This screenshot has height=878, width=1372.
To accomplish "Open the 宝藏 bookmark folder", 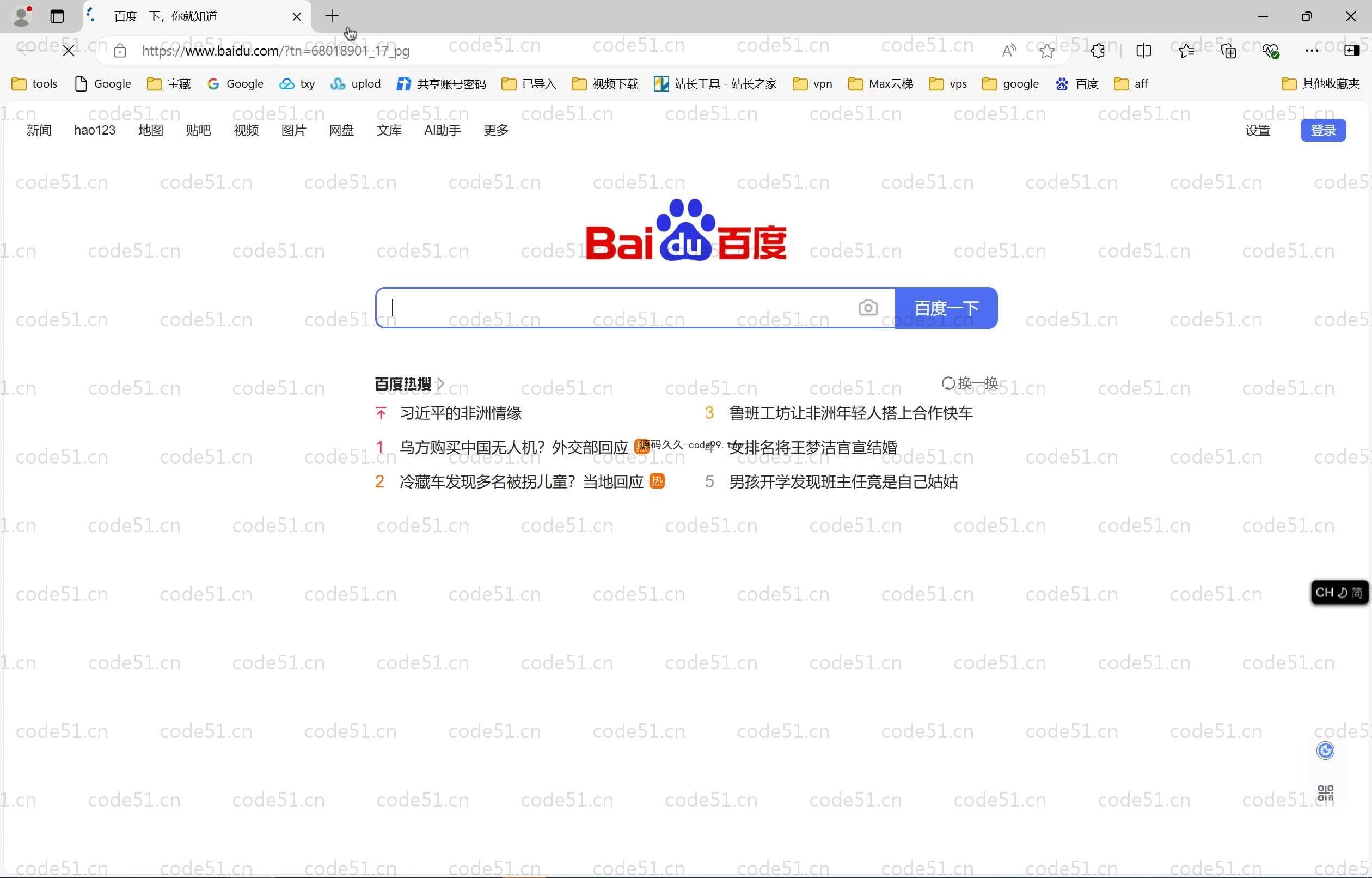I will click(169, 84).
